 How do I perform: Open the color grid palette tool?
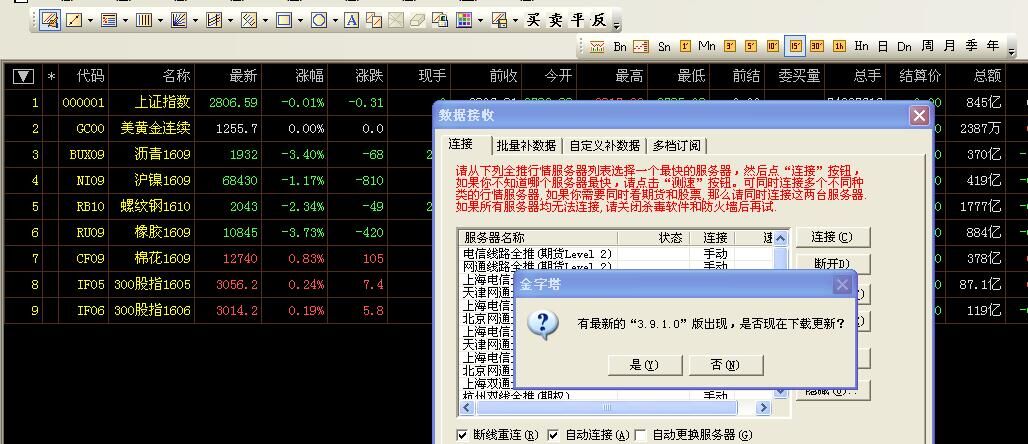pos(464,20)
